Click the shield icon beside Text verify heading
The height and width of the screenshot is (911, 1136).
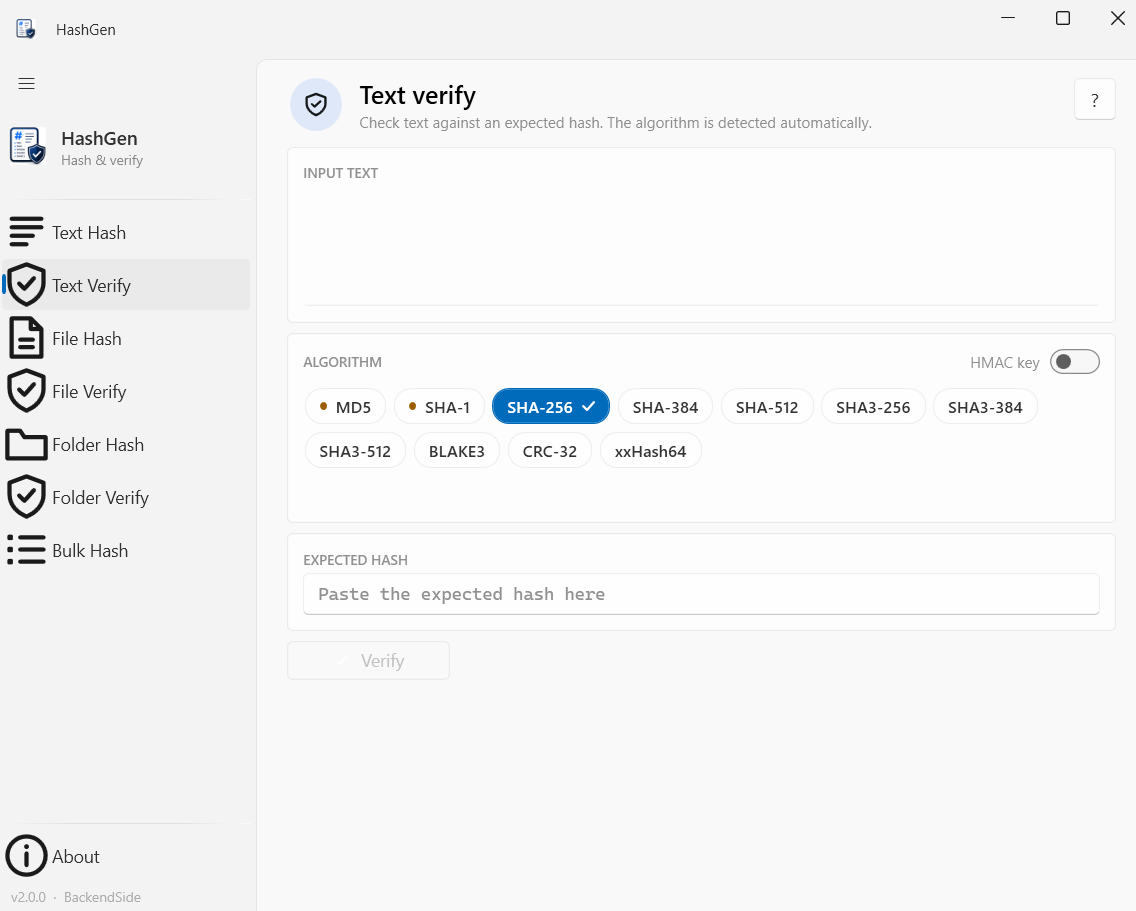(316, 104)
